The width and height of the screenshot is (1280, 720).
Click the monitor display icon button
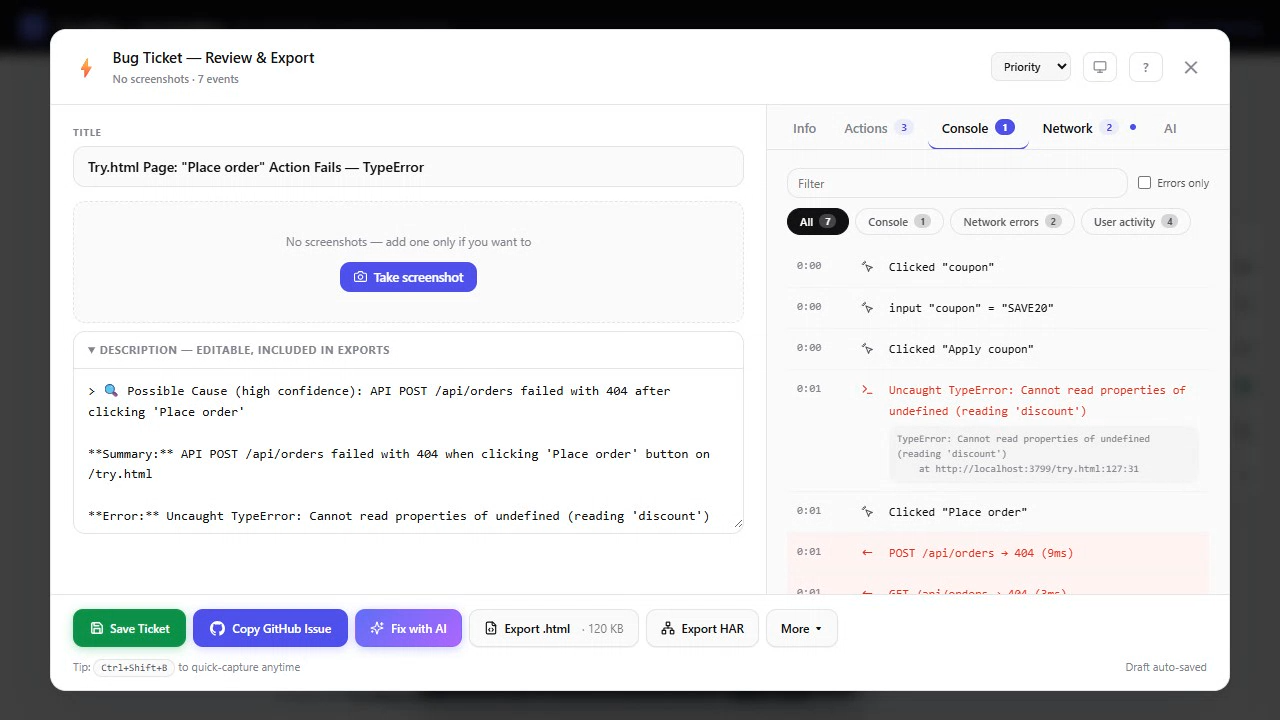tap(1100, 67)
